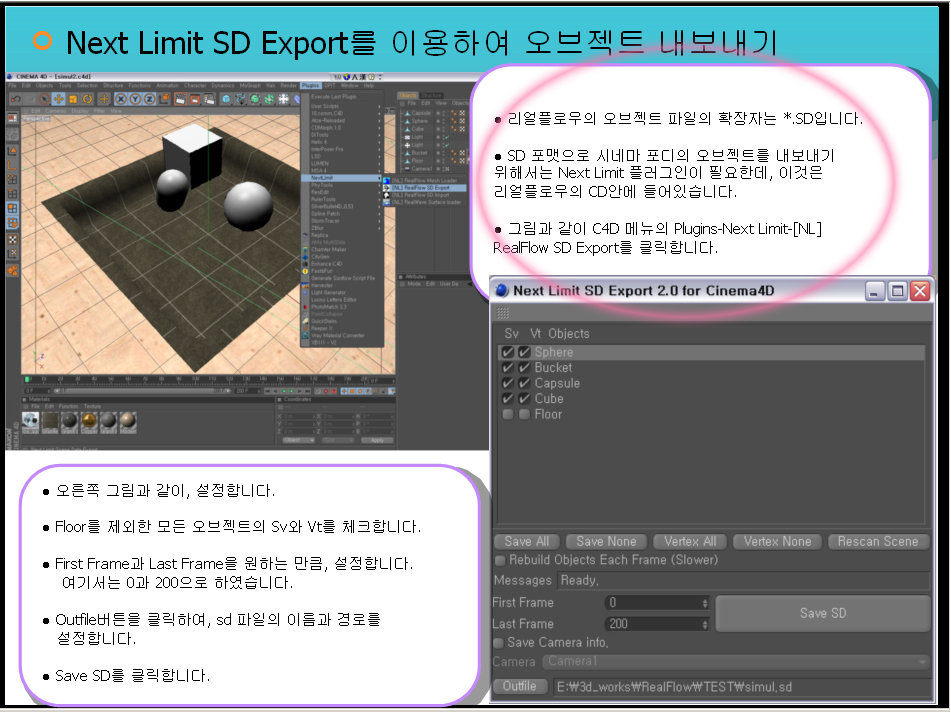Click the Use Texture Axis tool icon
Image resolution: width=951 pixels, height=712 pixels.
tap(12, 252)
